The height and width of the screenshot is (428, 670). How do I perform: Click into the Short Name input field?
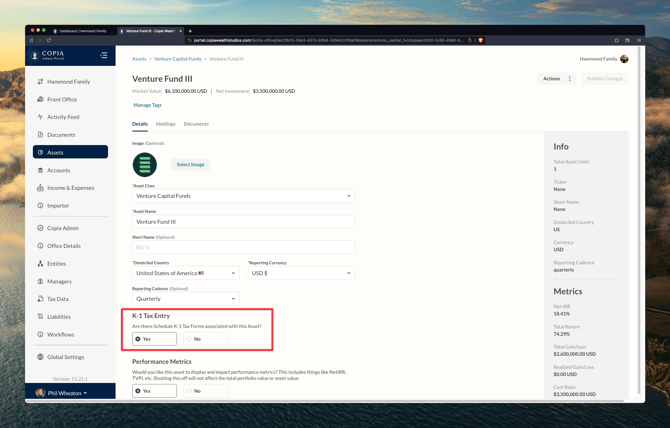click(x=243, y=247)
